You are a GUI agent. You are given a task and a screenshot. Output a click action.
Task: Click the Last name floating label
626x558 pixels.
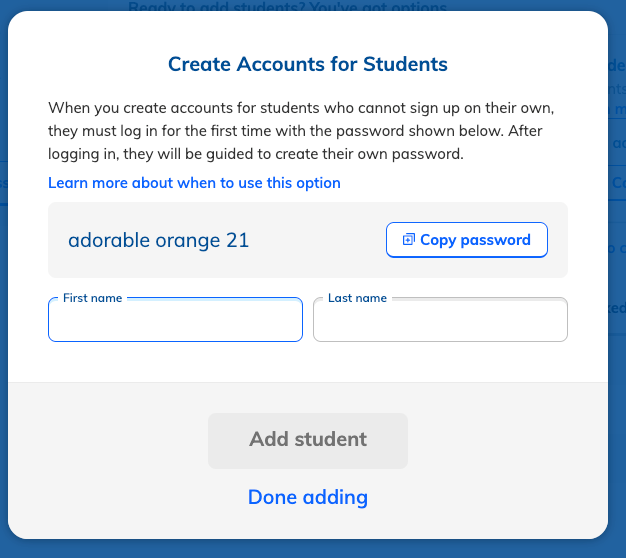[x=357, y=298]
